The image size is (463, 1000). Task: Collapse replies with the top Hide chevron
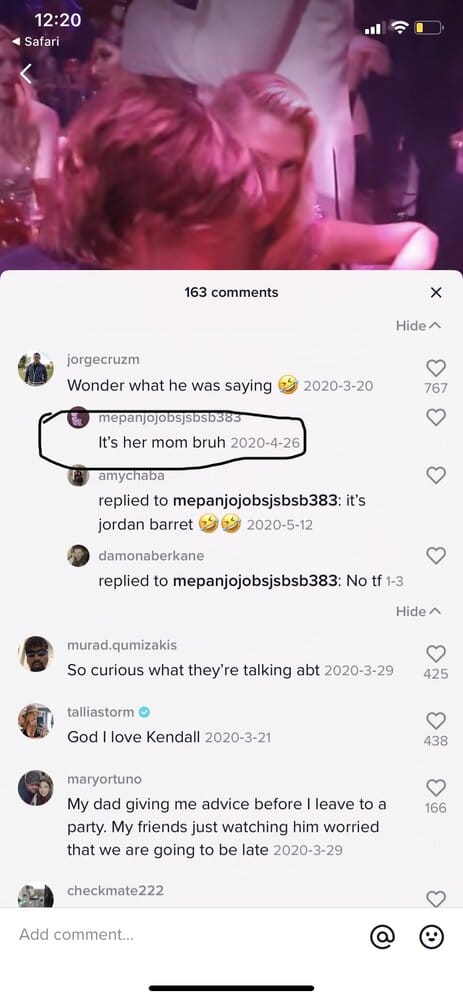tap(418, 326)
